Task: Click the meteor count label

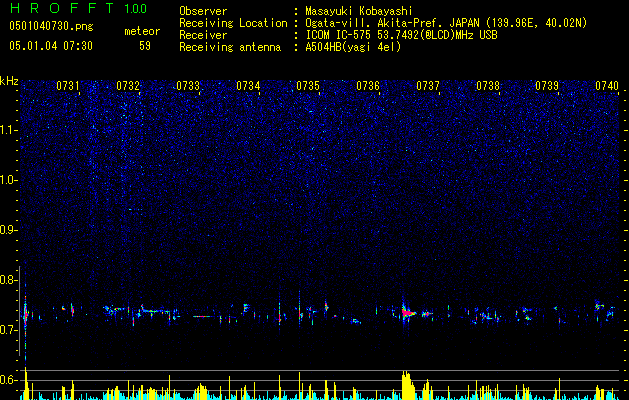Action: [142, 31]
